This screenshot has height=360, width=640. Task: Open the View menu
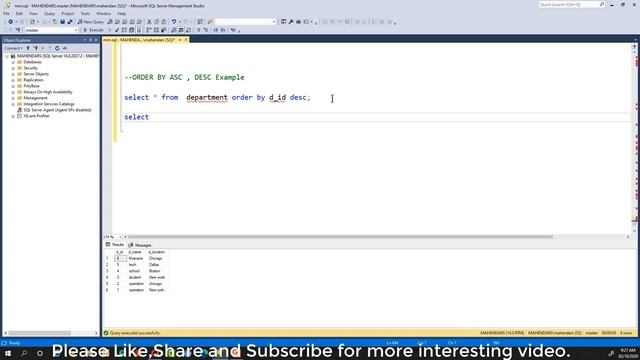(33, 13)
